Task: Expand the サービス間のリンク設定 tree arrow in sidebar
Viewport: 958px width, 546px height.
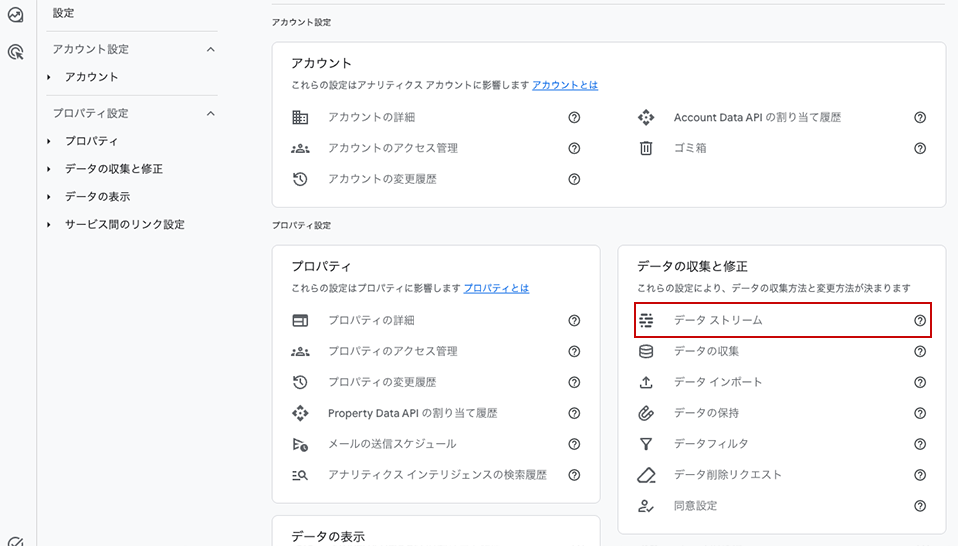Action: coord(49,225)
